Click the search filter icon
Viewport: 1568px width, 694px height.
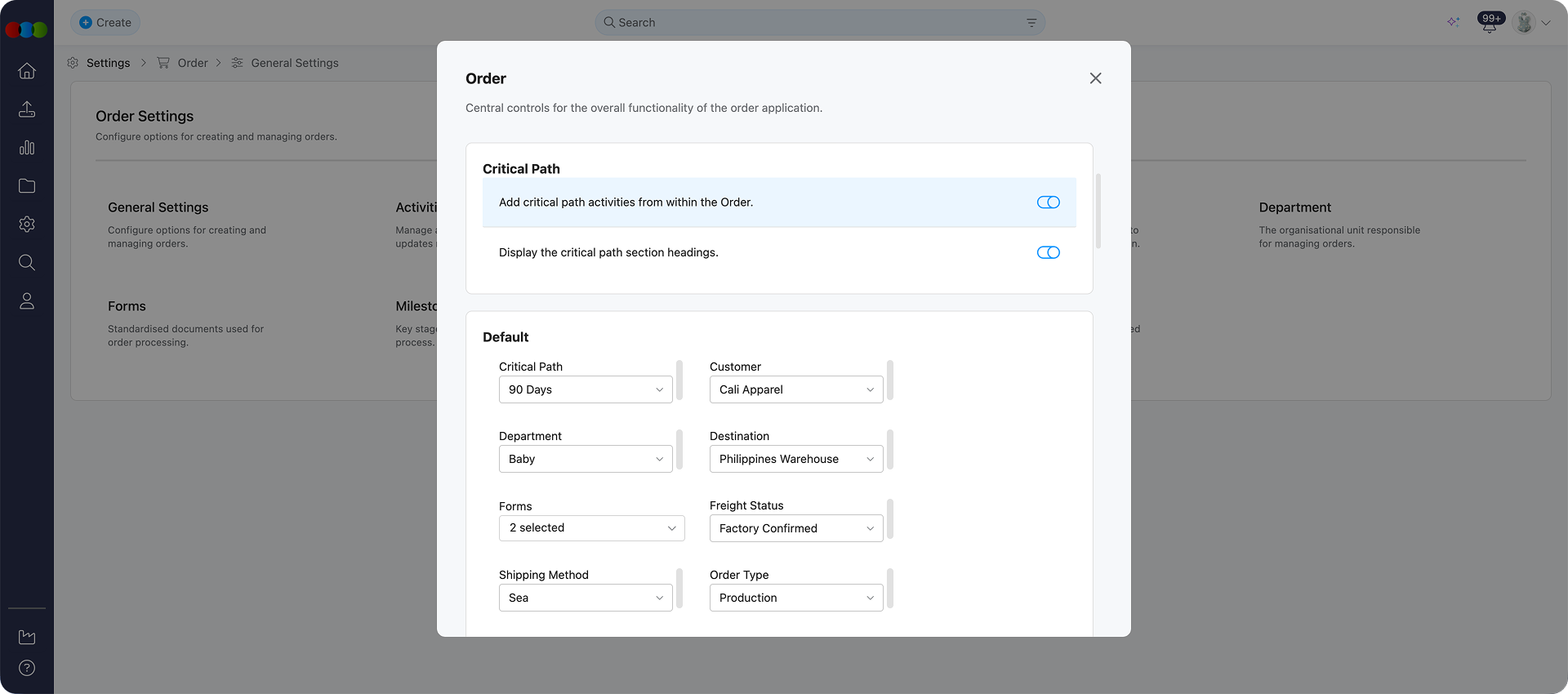pyautogui.click(x=1031, y=23)
